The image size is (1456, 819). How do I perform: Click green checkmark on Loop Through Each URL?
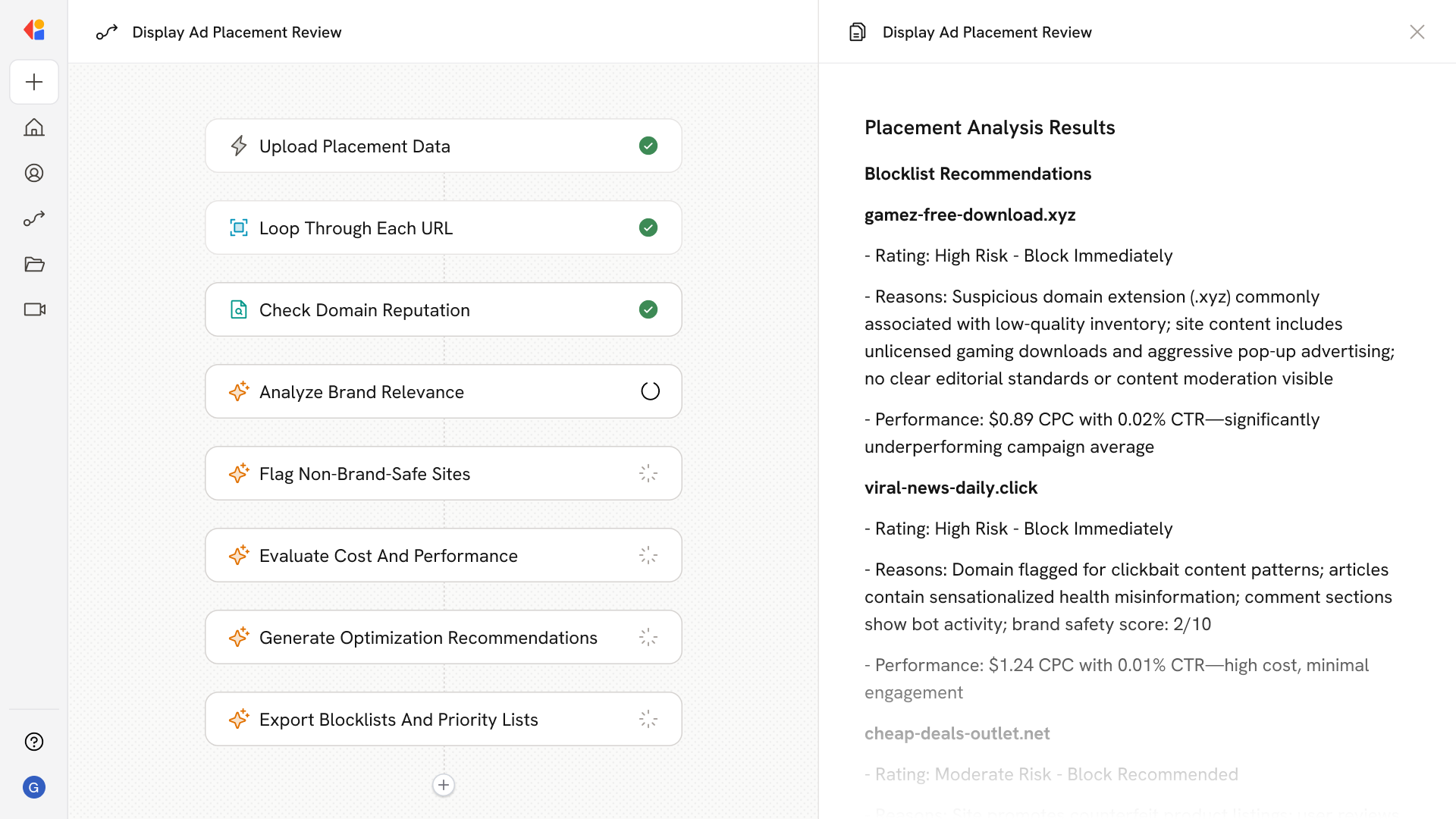(x=648, y=227)
